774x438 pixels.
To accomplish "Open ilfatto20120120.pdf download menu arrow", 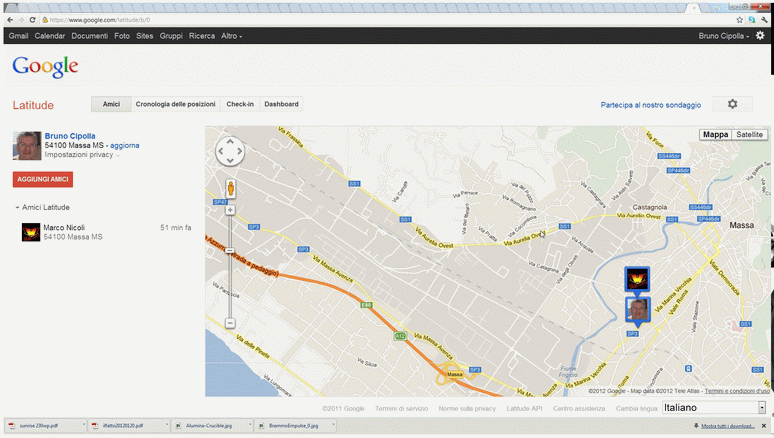I will [x=167, y=425].
